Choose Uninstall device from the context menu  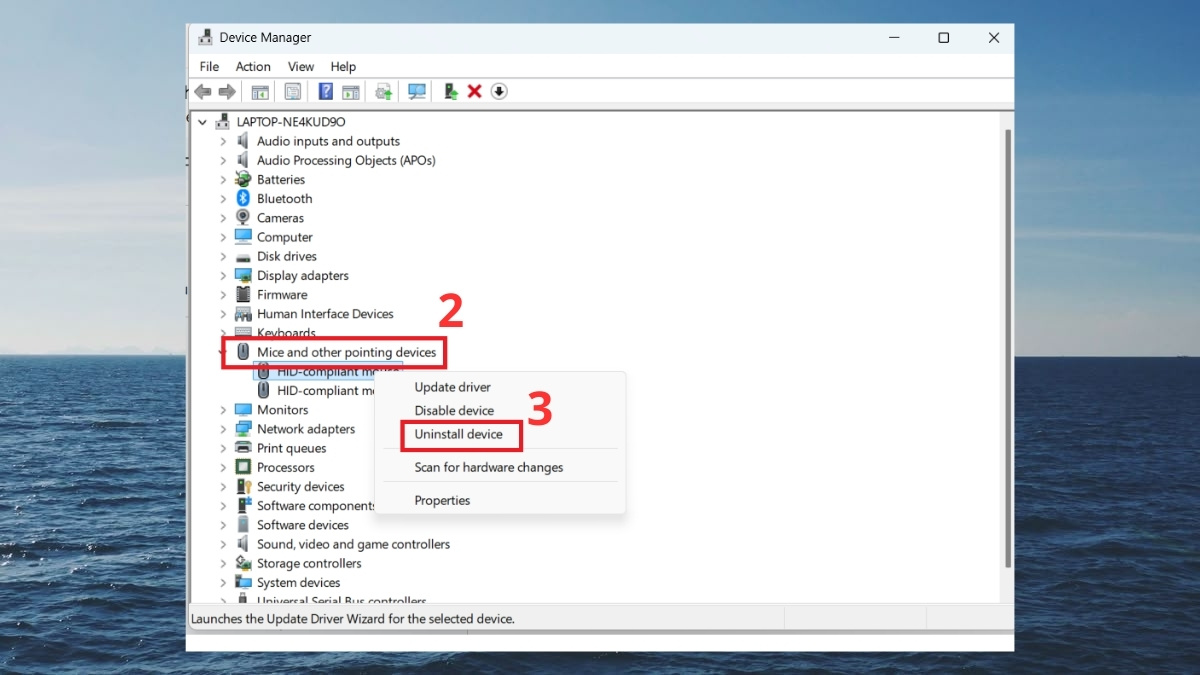pyautogui.click(x=459, y=435)
